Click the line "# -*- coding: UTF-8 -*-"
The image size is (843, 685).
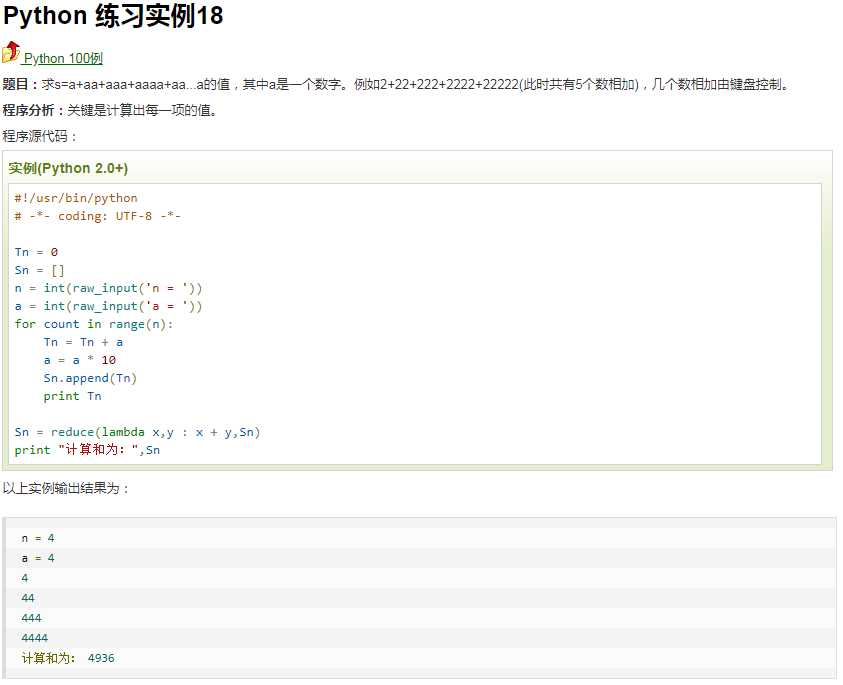point(97,216)
